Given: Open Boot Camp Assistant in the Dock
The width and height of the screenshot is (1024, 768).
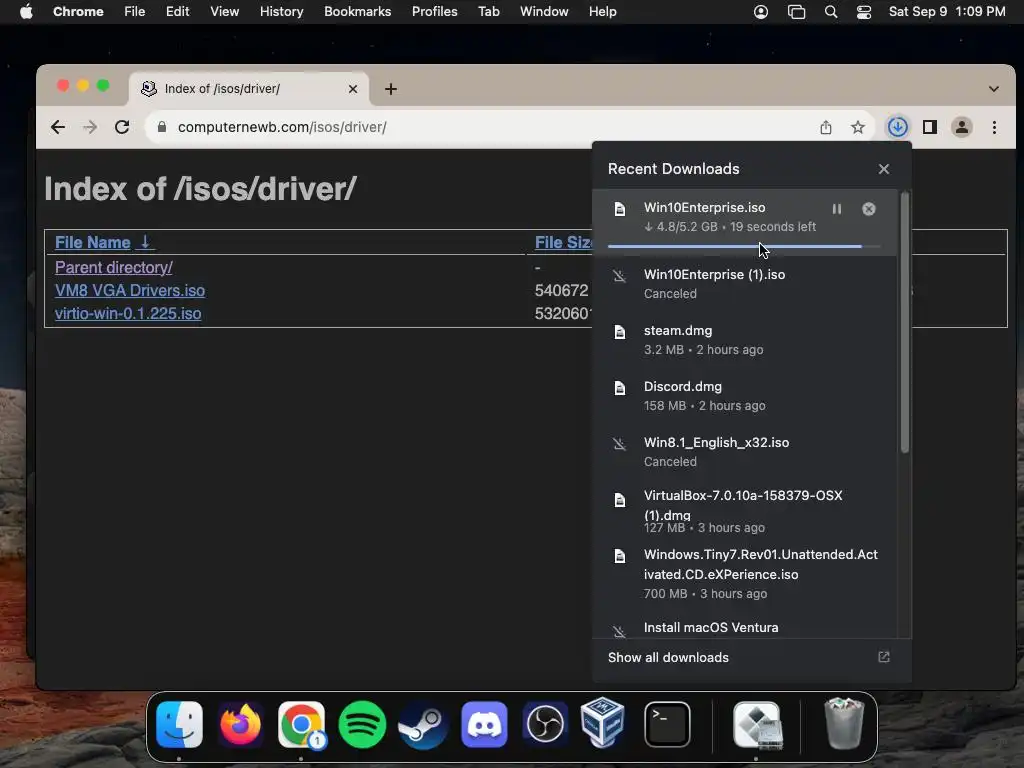Looking at the screenshot, I should point(757,724).
